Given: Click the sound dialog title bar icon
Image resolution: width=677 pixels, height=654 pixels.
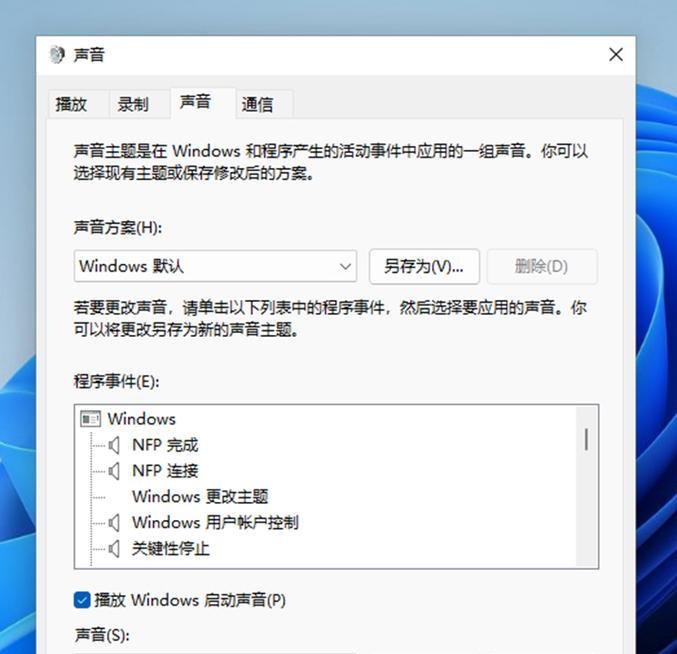Looking at the screenshot, I should click(x=57, y=55).
